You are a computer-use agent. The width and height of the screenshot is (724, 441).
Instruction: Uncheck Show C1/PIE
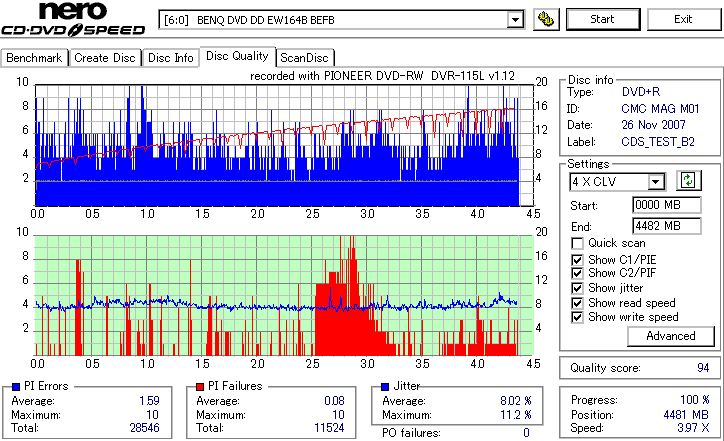coord(577,260)
